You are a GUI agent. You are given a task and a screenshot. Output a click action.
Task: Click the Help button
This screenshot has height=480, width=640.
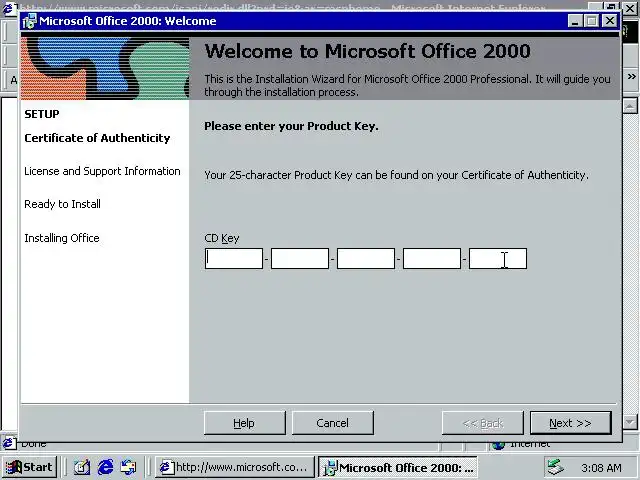(x=244, y=423)
